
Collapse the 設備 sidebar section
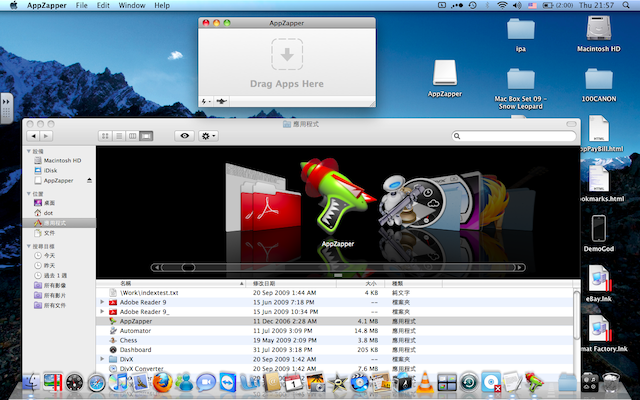(29, 151)
